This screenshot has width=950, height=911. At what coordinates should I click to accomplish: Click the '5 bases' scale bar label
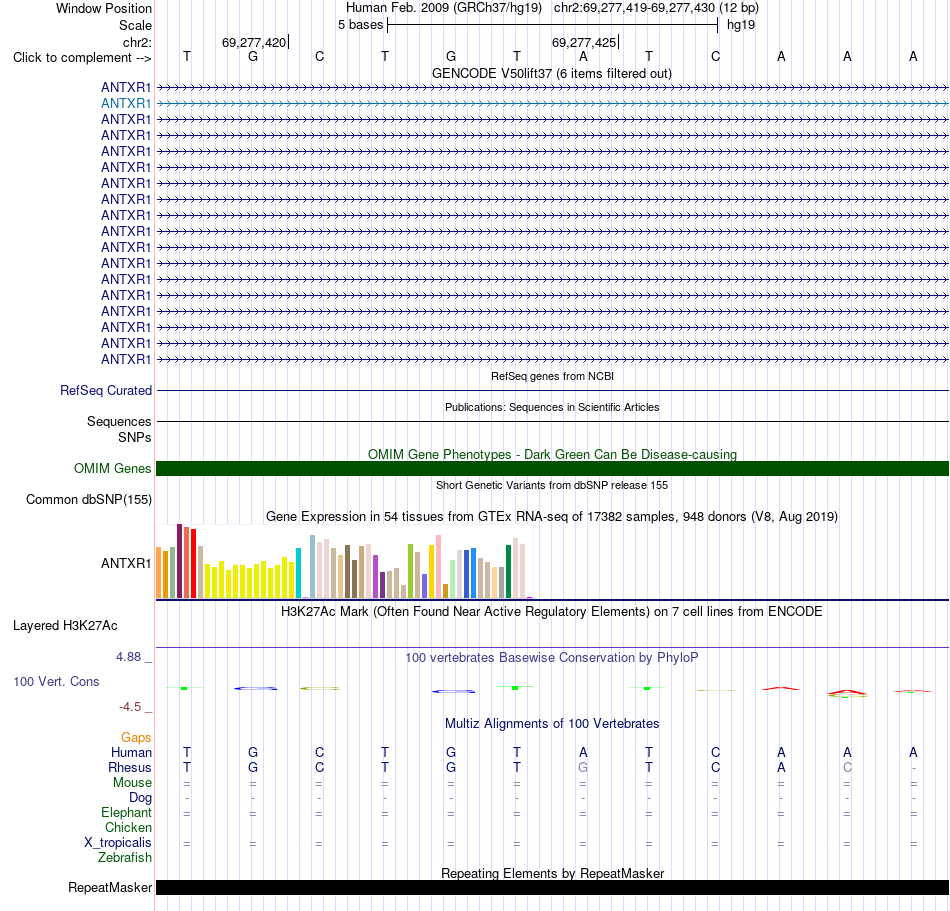click(360, 25)
